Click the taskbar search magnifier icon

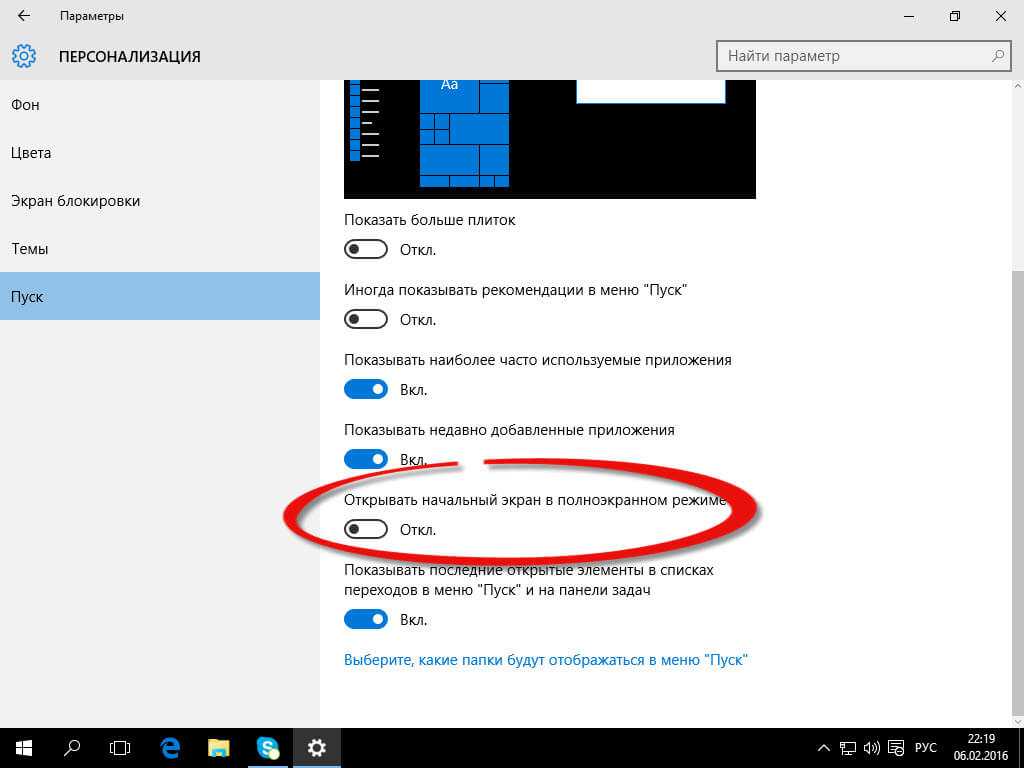coord(72,747)
